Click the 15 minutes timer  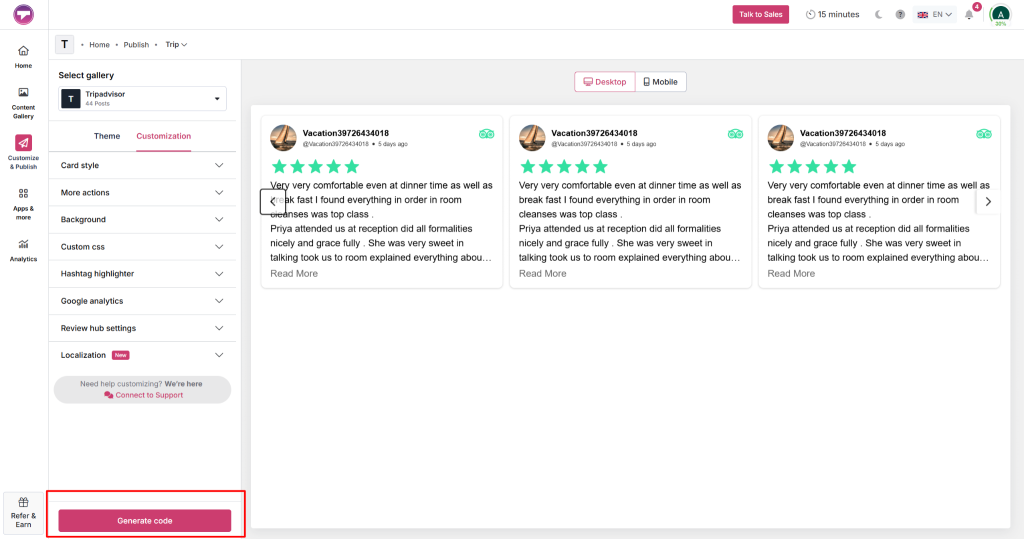833,14
